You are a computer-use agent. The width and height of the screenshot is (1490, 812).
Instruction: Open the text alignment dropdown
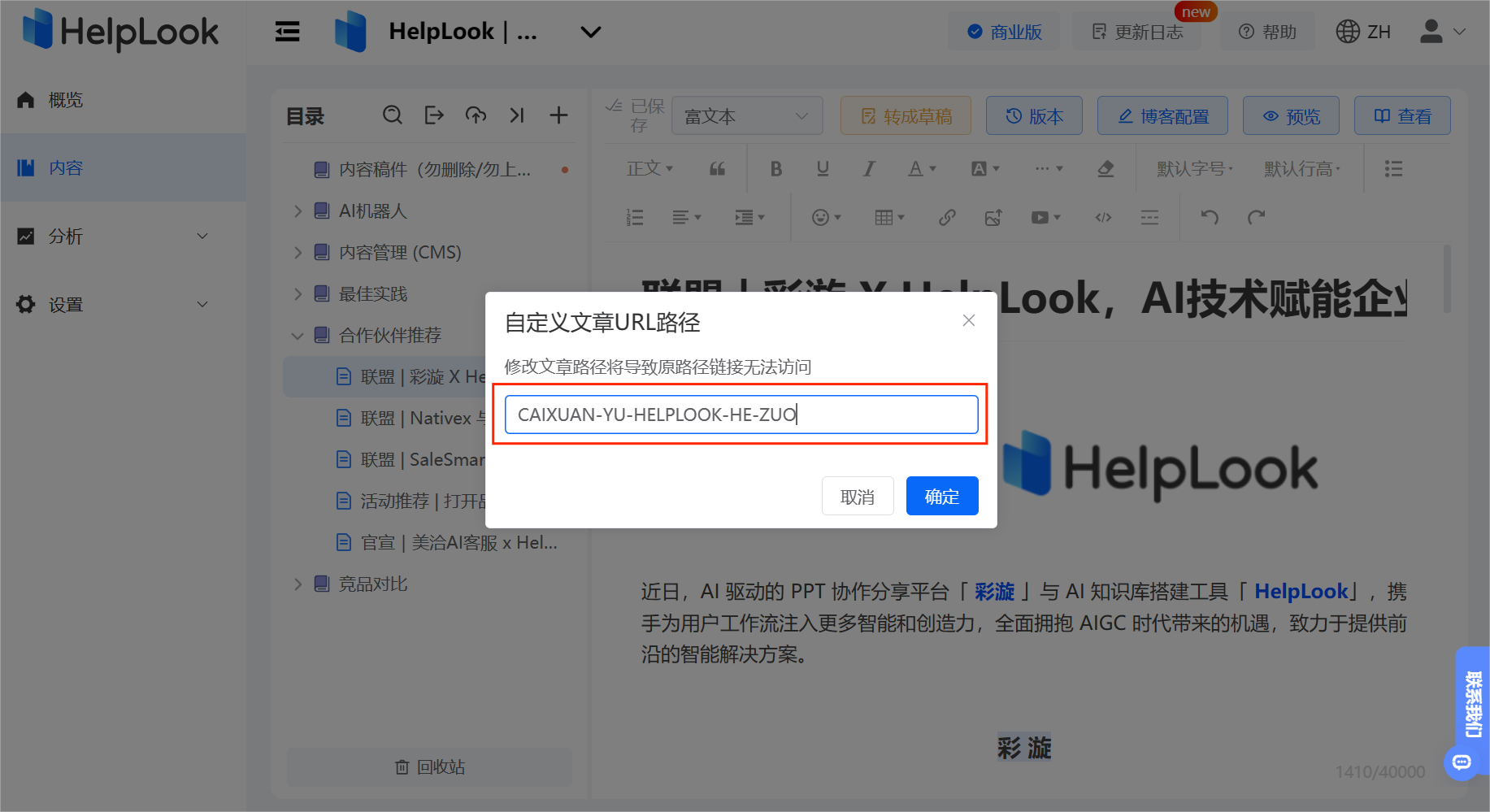tap(687, 218)
